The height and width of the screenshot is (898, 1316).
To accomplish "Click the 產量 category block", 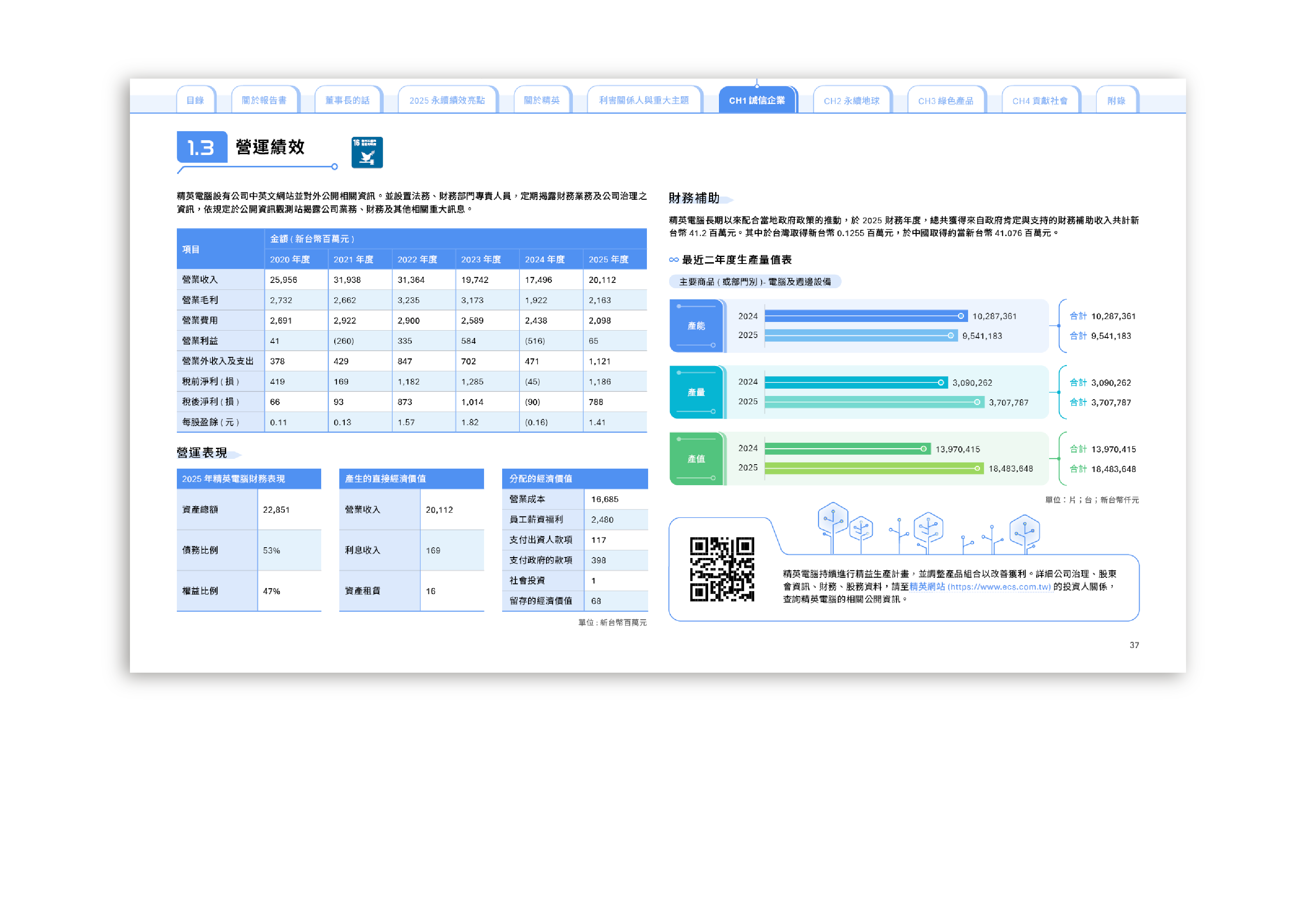I will (697, 392).
